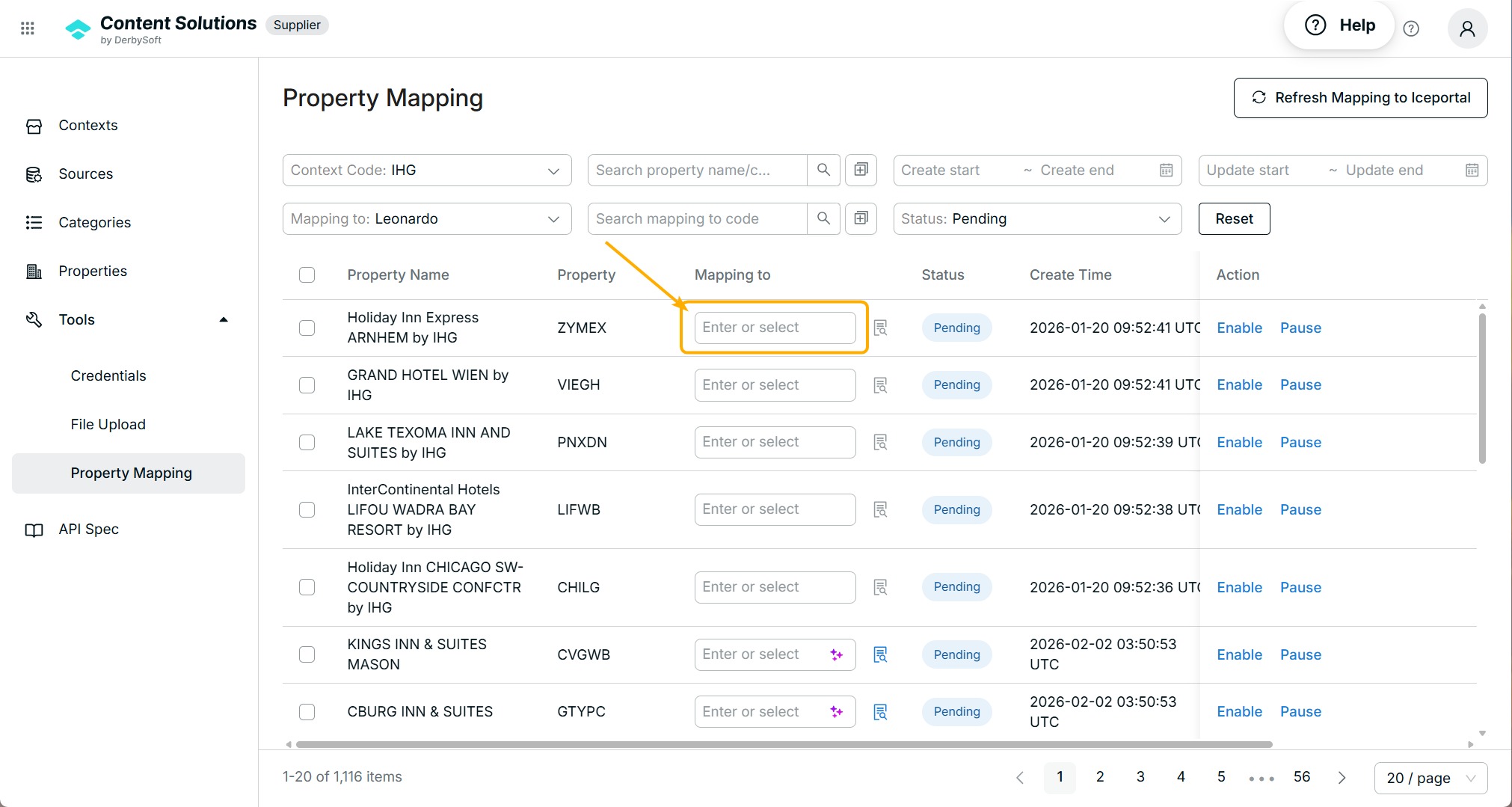Click mapping field for CHILG row
Viewport: 1512px width, 807px height.
tap(775, 587)
